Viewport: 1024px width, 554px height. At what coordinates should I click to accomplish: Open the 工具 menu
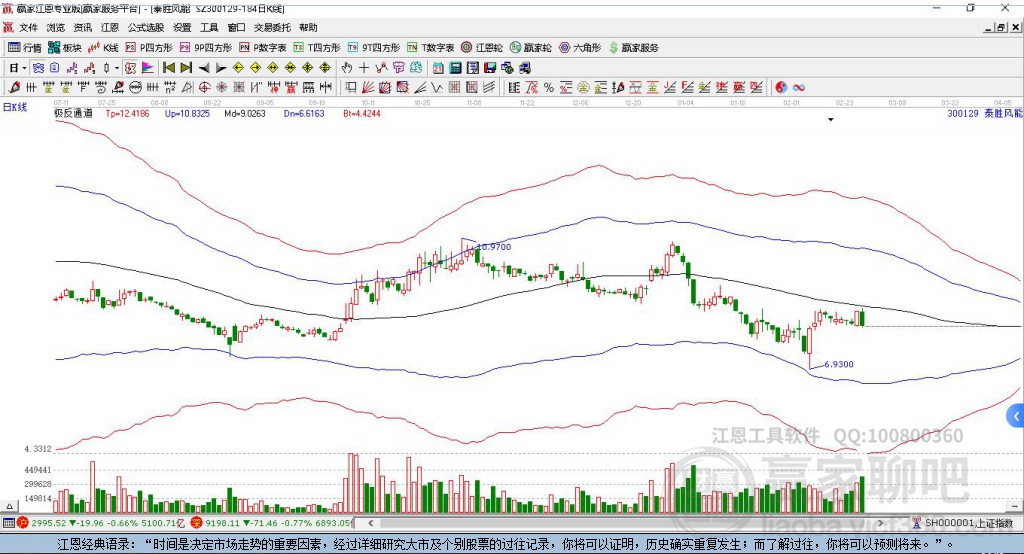[209, 27]
